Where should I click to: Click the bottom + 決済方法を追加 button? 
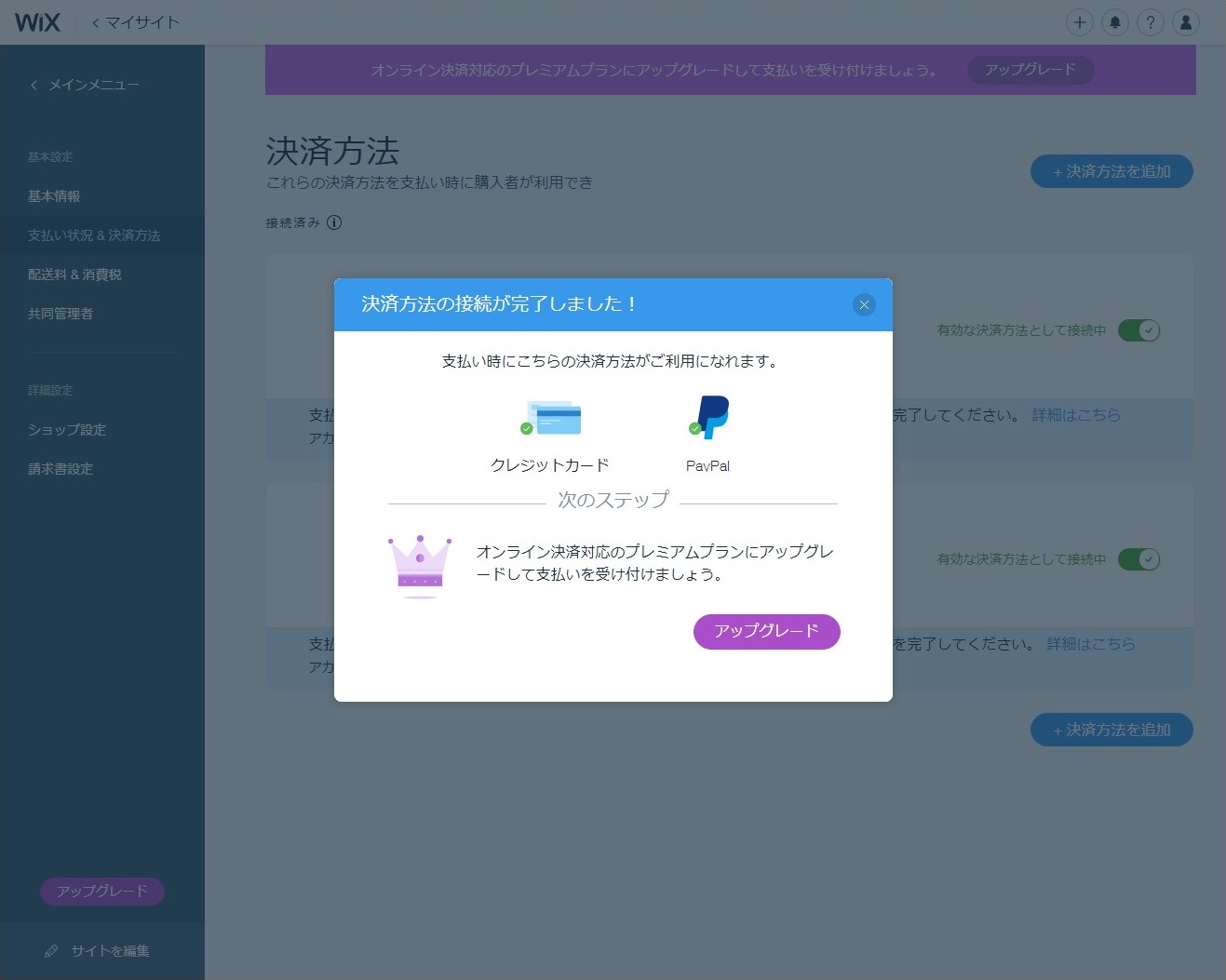pos(1111,731)
